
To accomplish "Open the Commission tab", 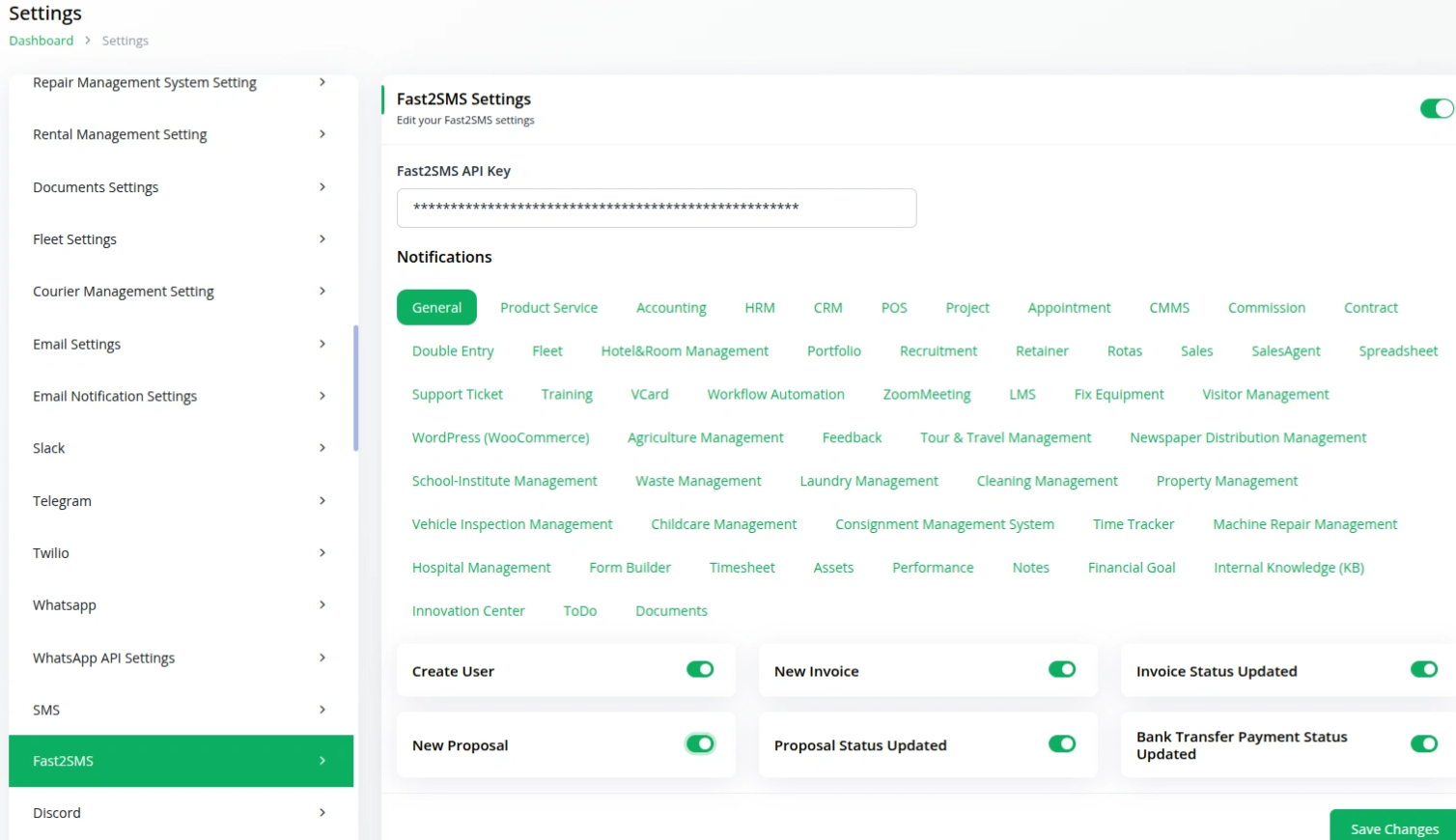I will pos(1267,307).
